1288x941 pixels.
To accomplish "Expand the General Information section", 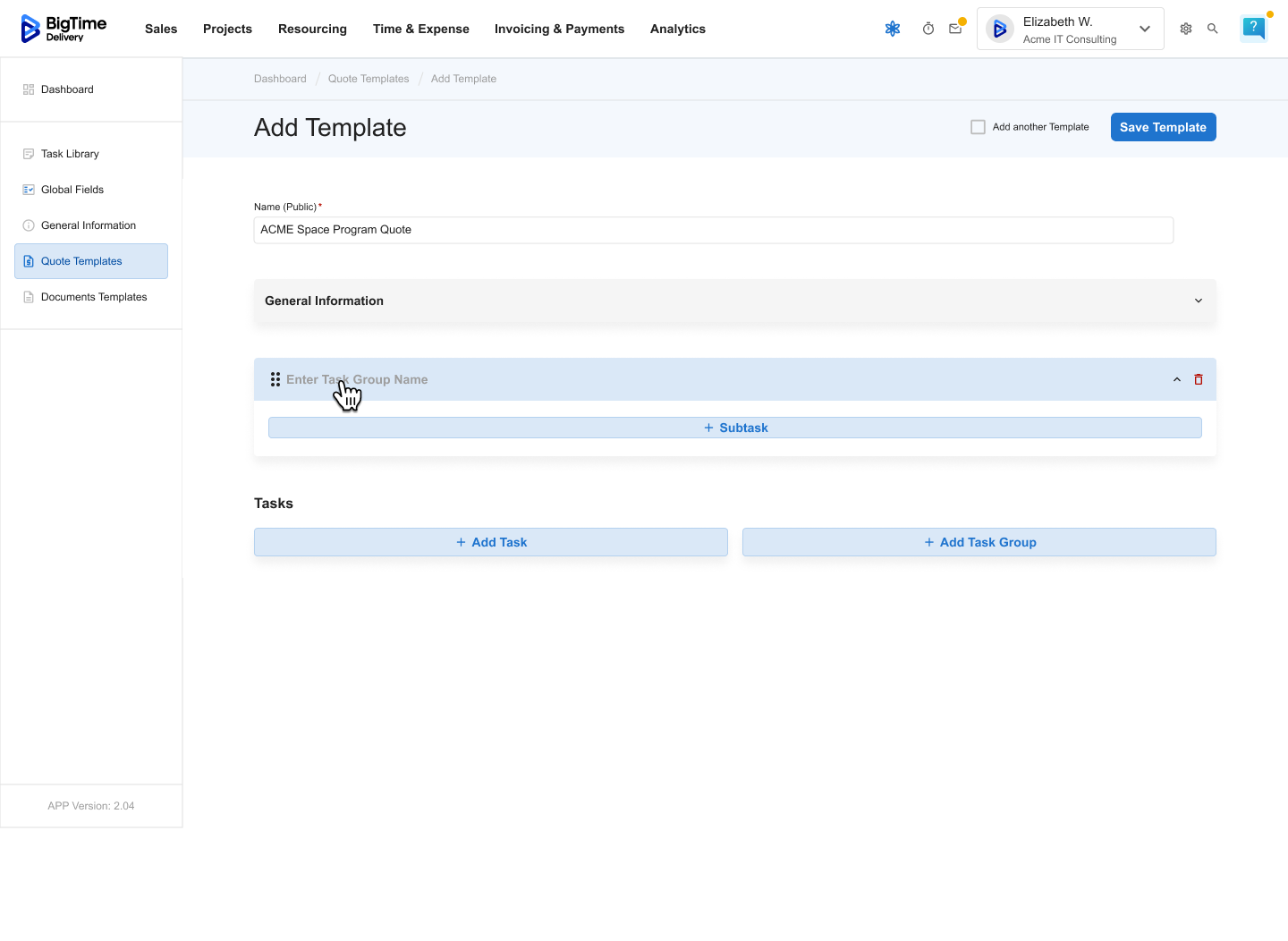I will point(1199,301).
